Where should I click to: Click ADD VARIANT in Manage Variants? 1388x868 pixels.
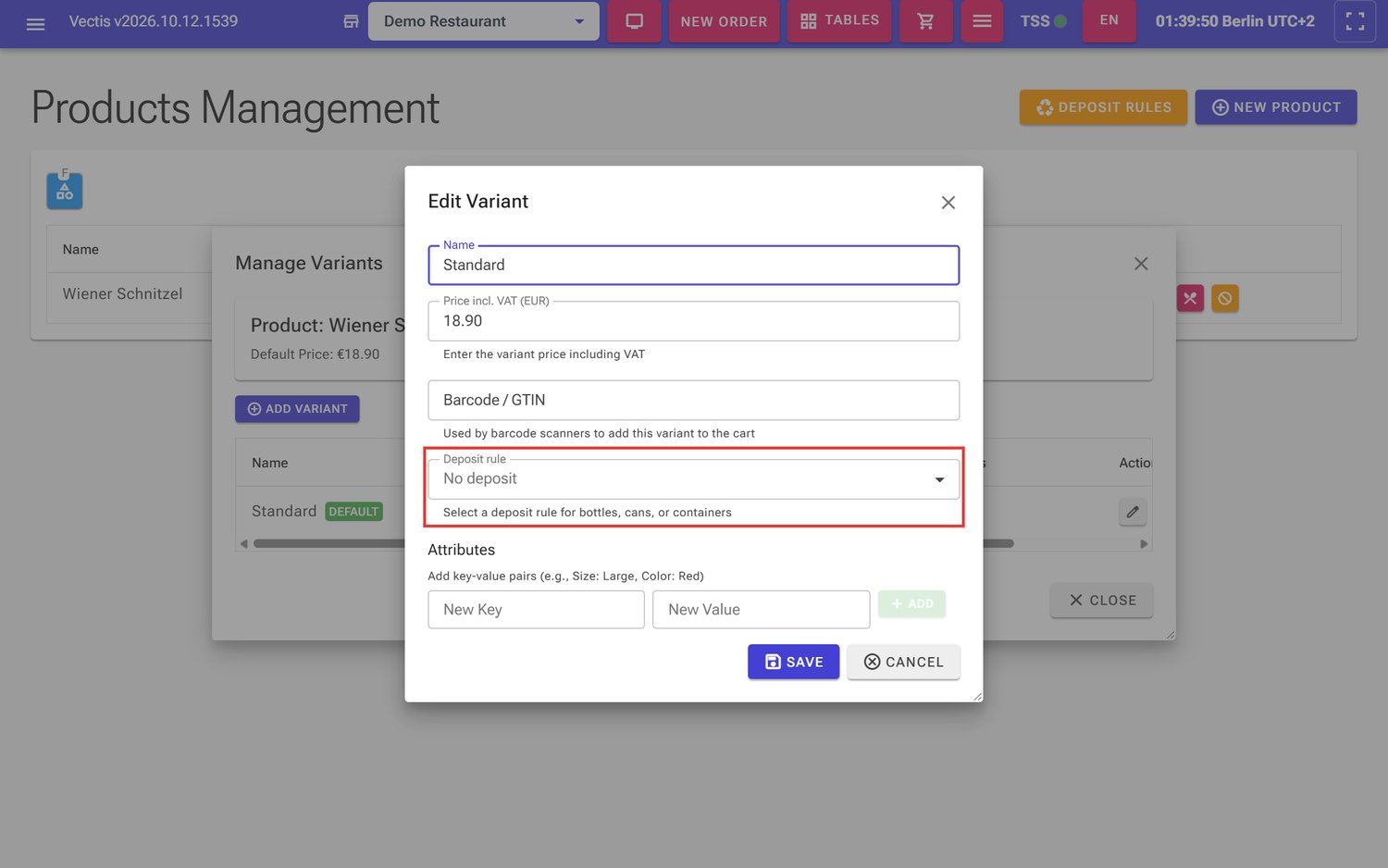297,408
